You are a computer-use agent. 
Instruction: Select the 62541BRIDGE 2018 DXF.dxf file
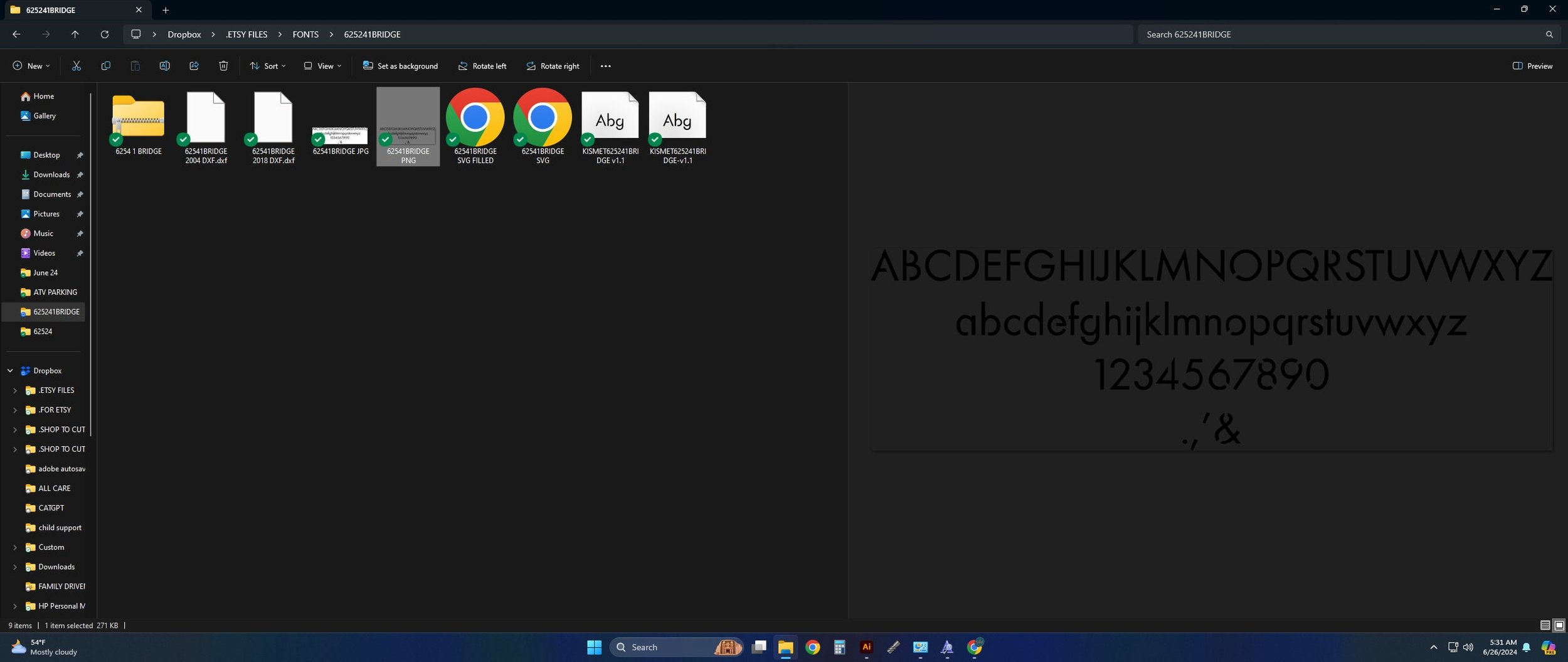273,127
